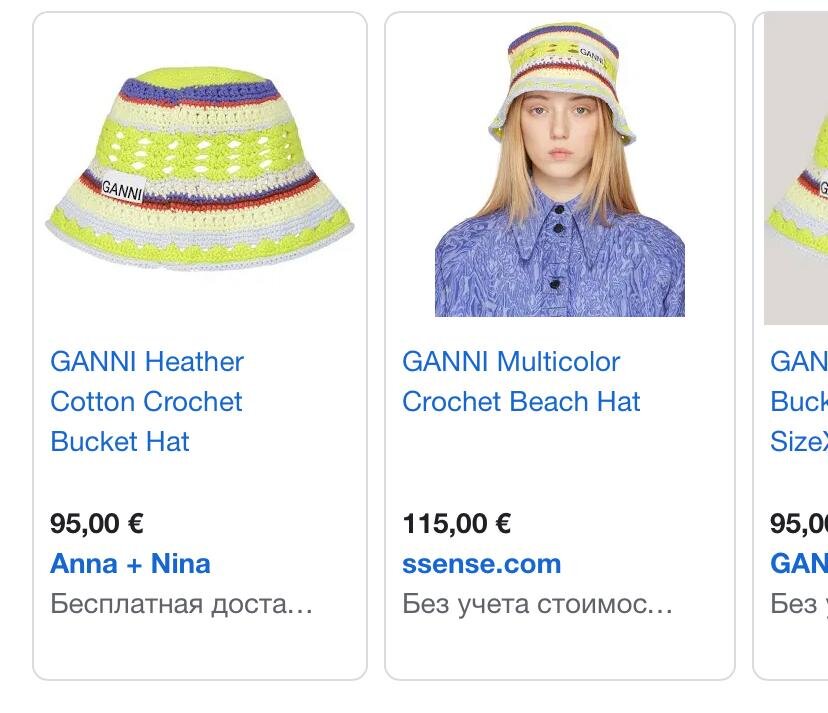The image size is (828, 713).
Task: Click the cropped third hat product image
Action: coord(796,168)
